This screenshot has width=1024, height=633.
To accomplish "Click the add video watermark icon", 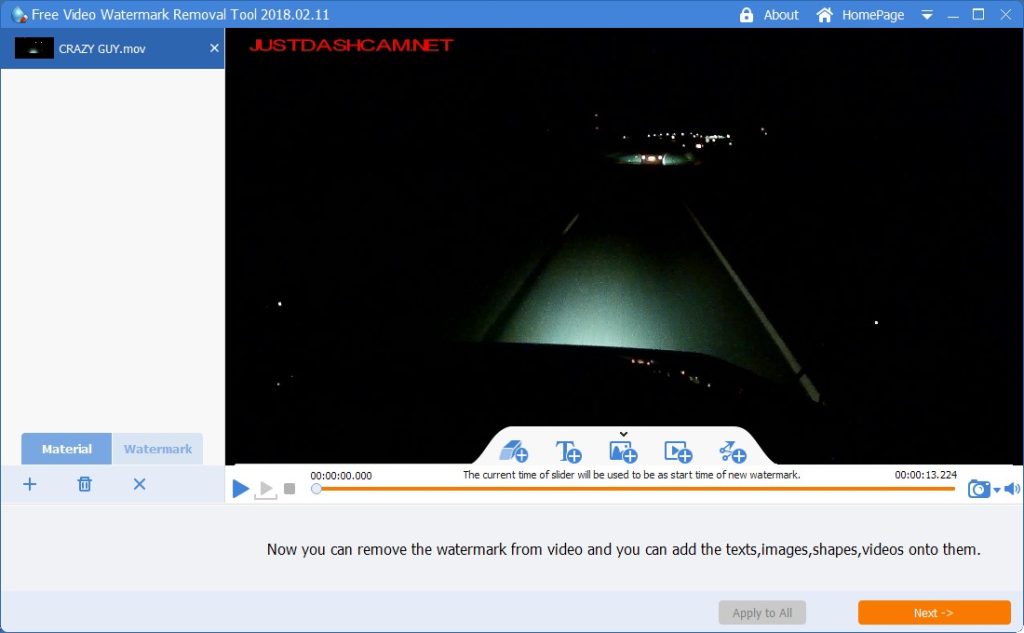I will [678, 451].
